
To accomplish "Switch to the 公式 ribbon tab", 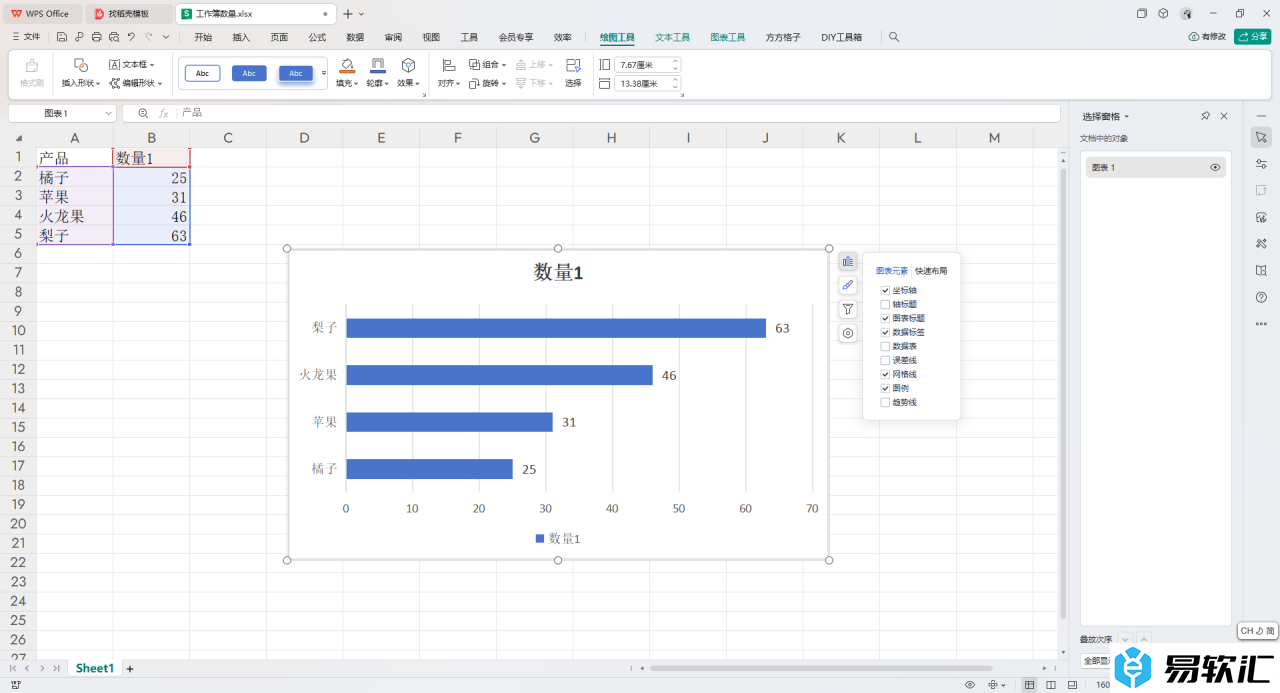I will click(317, 37).
